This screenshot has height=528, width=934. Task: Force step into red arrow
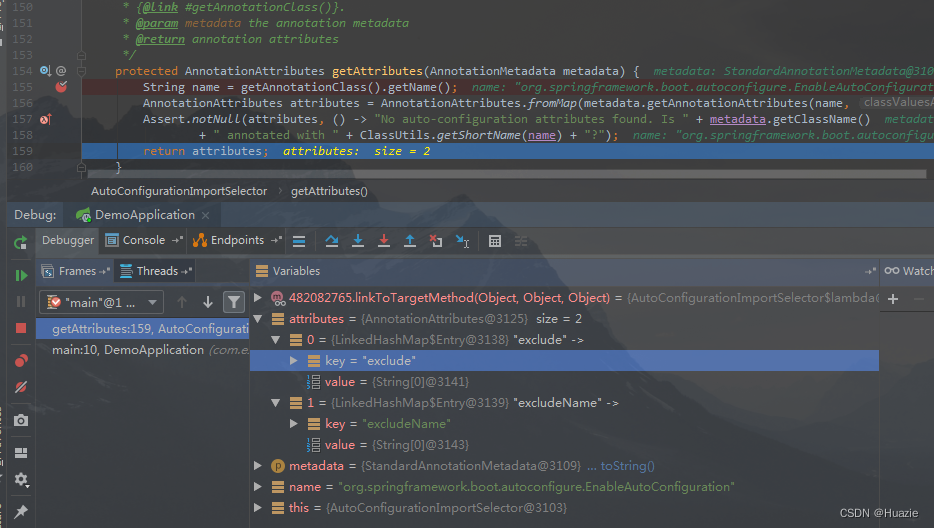click(384, 241)
